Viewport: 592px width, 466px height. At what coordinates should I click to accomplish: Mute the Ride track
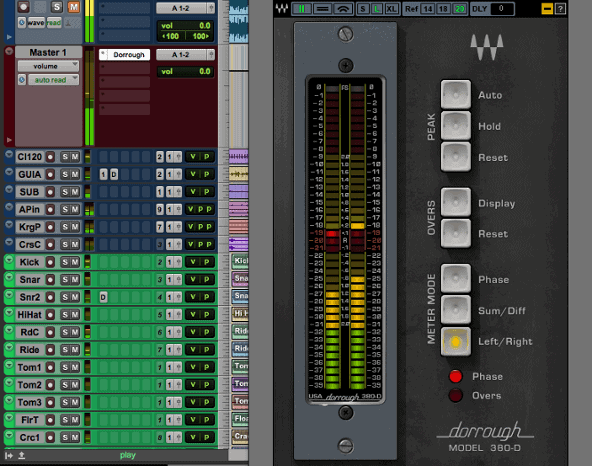75,350
